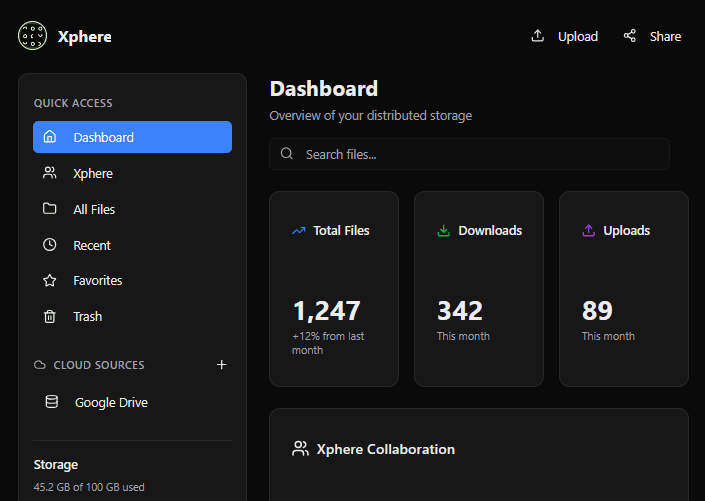Click the 45.2 GB of 100 GB used text
Image resolution: width=705 pixels, height=501 pixels.
point(89,487)
